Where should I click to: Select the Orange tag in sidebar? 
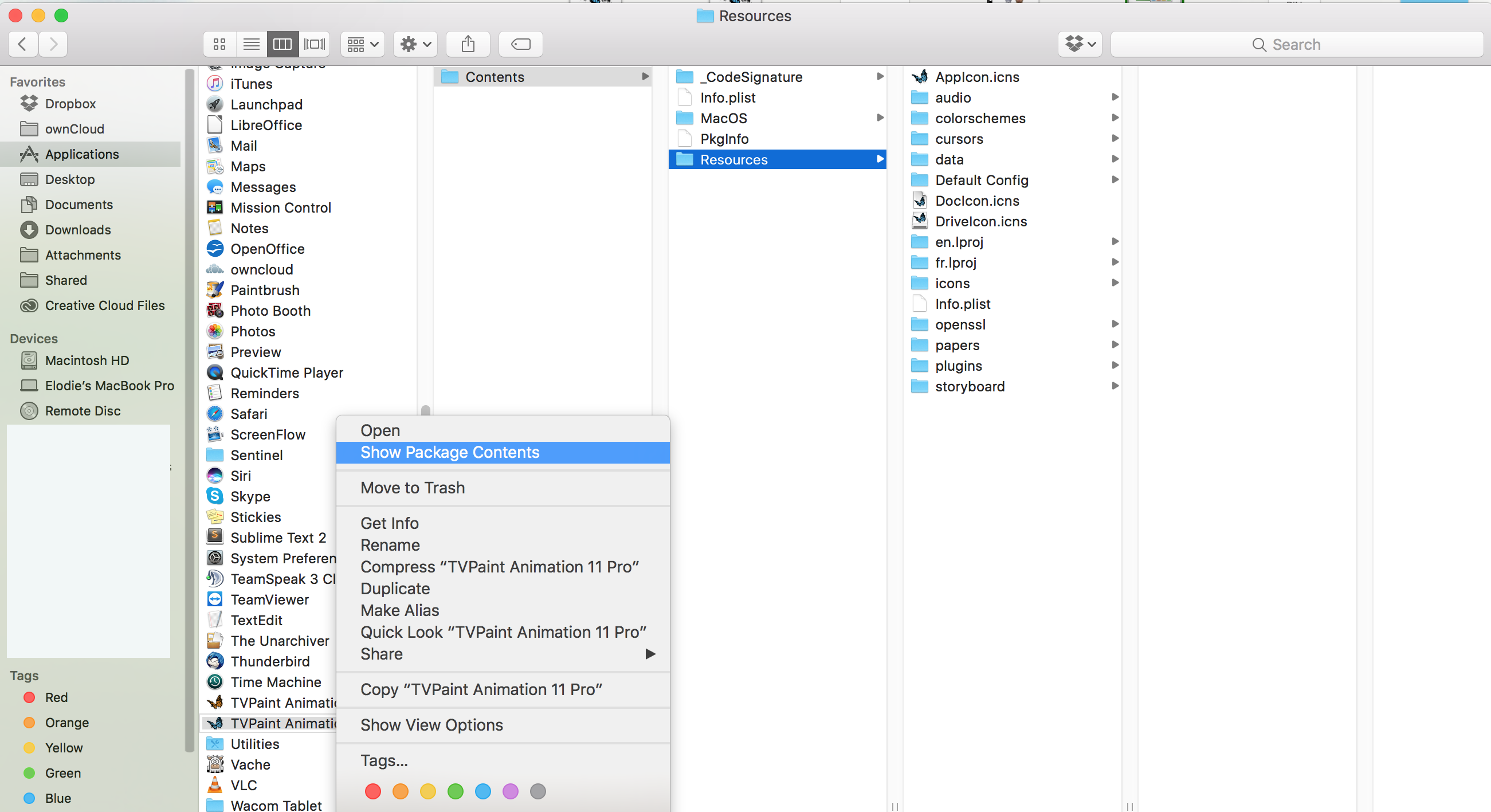click(91, 722)
